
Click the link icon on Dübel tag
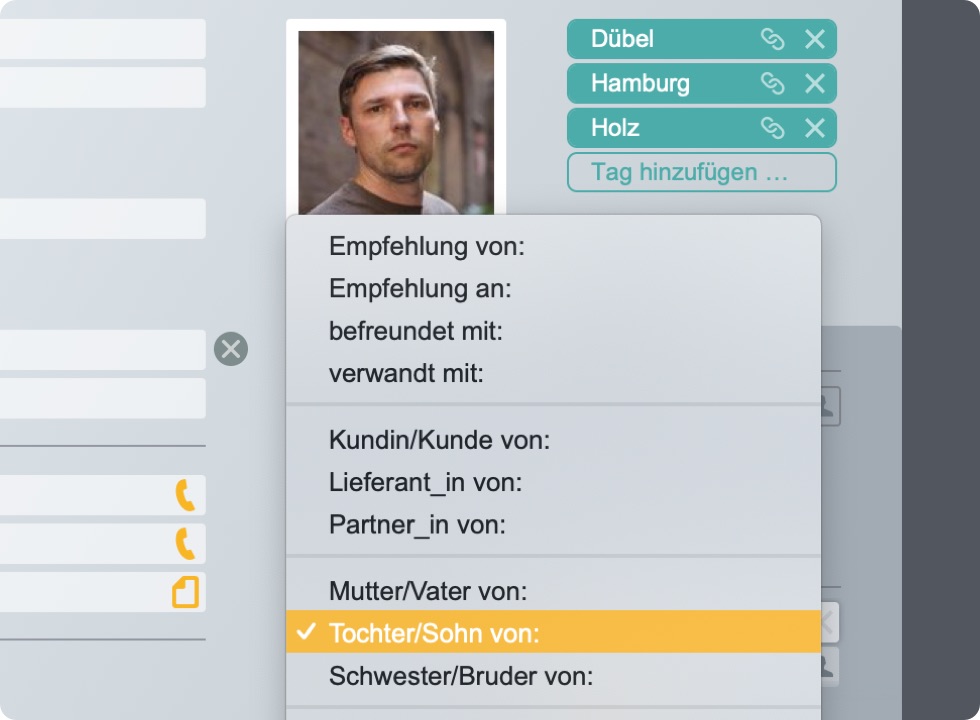(x=772, y=39)
